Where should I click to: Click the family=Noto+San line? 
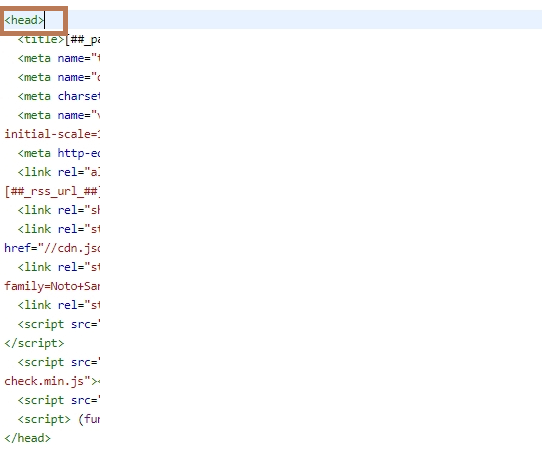click(52, 286)
